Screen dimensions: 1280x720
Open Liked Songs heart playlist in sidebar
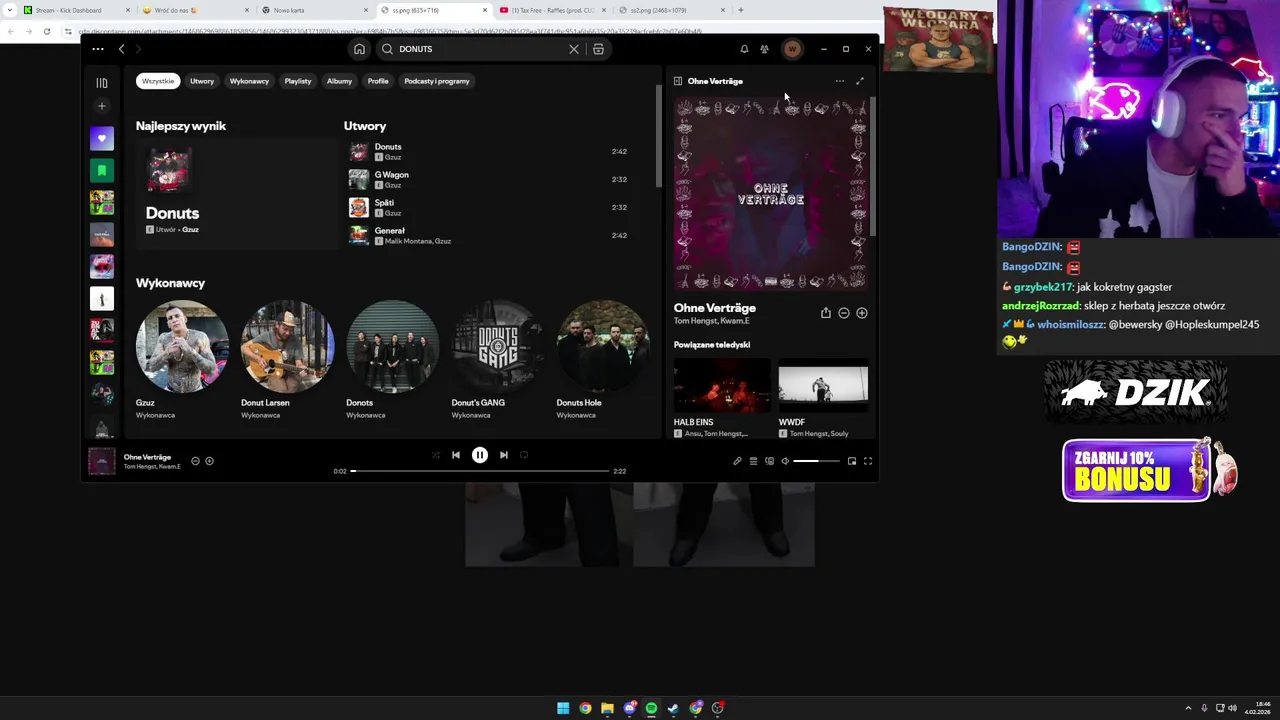coord(101,138)
